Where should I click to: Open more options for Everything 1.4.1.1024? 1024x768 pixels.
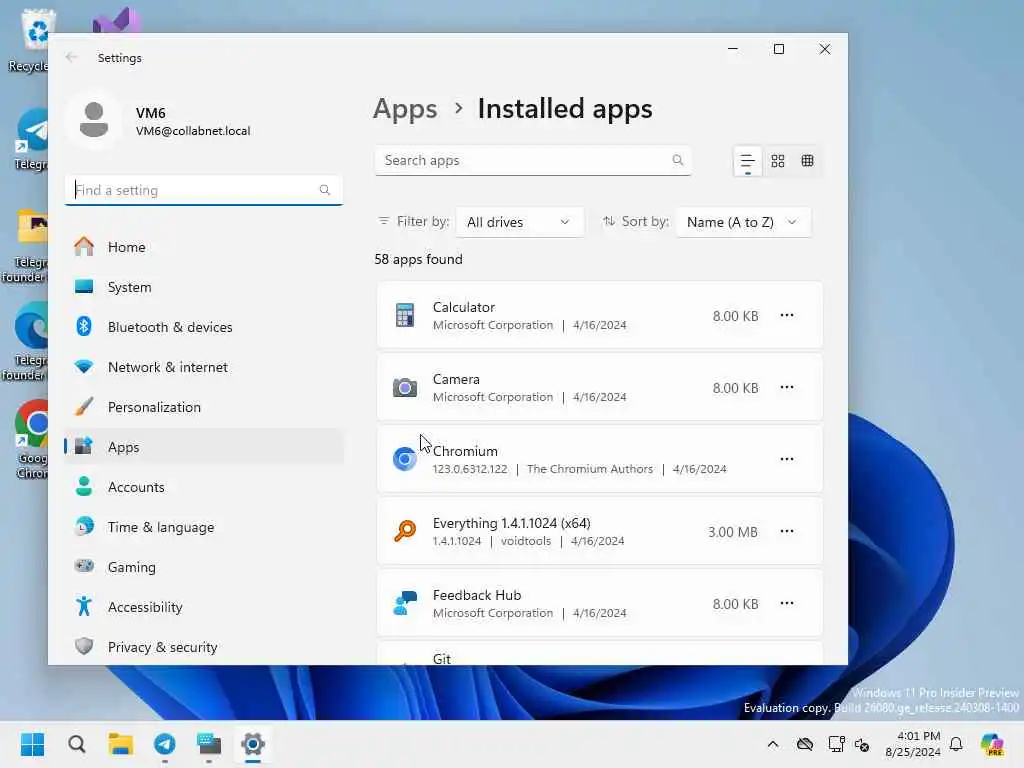pos(787,531)
